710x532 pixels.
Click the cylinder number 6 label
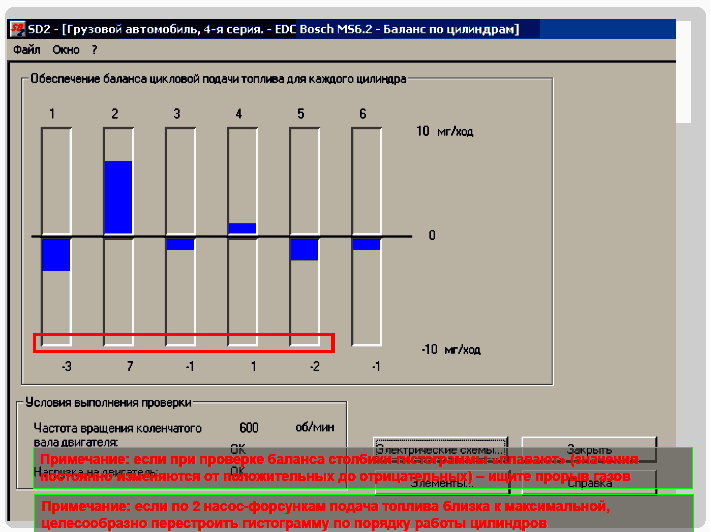coord(362,114)
